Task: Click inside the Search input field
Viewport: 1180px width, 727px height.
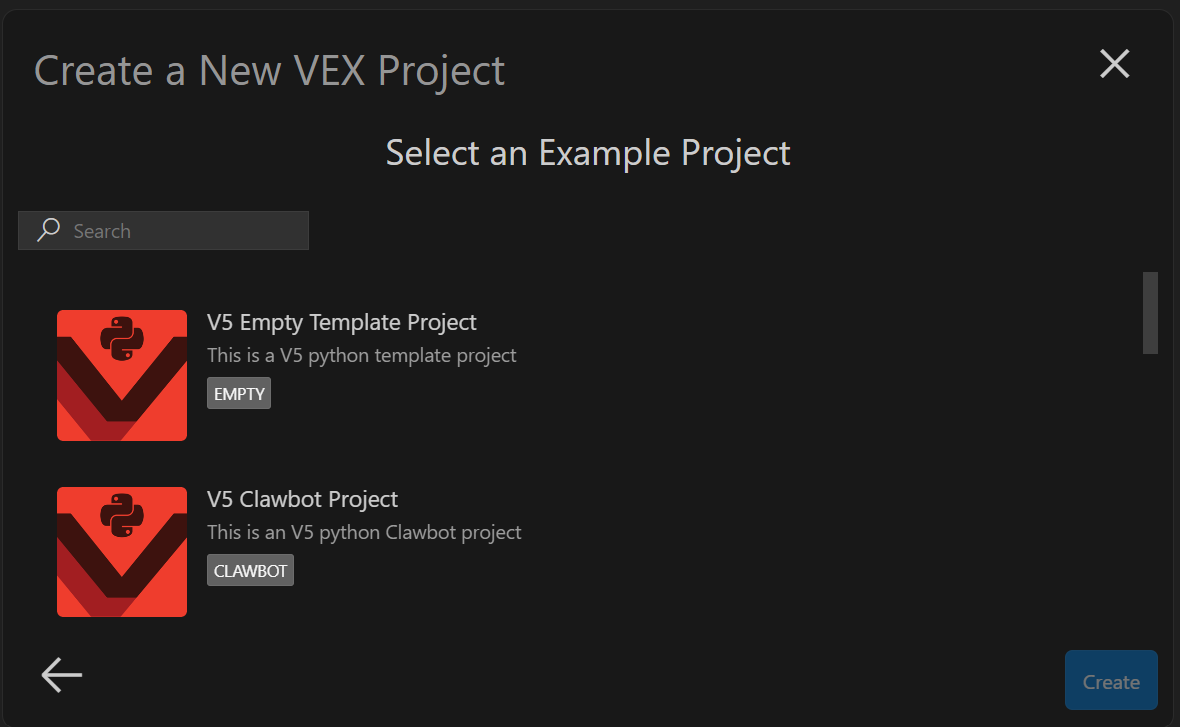Action: (180, 230)
